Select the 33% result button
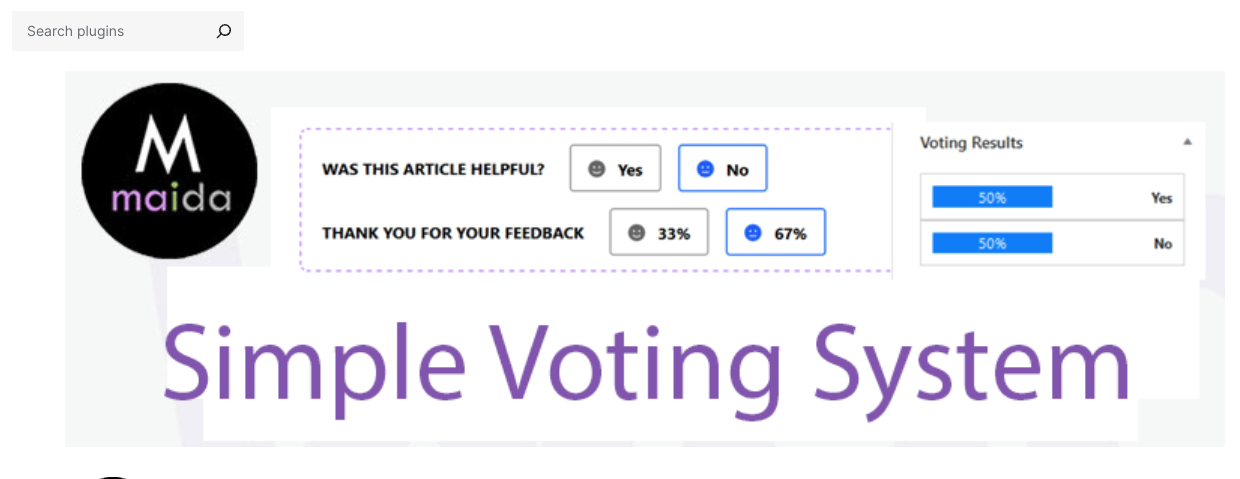 point(659,233)
